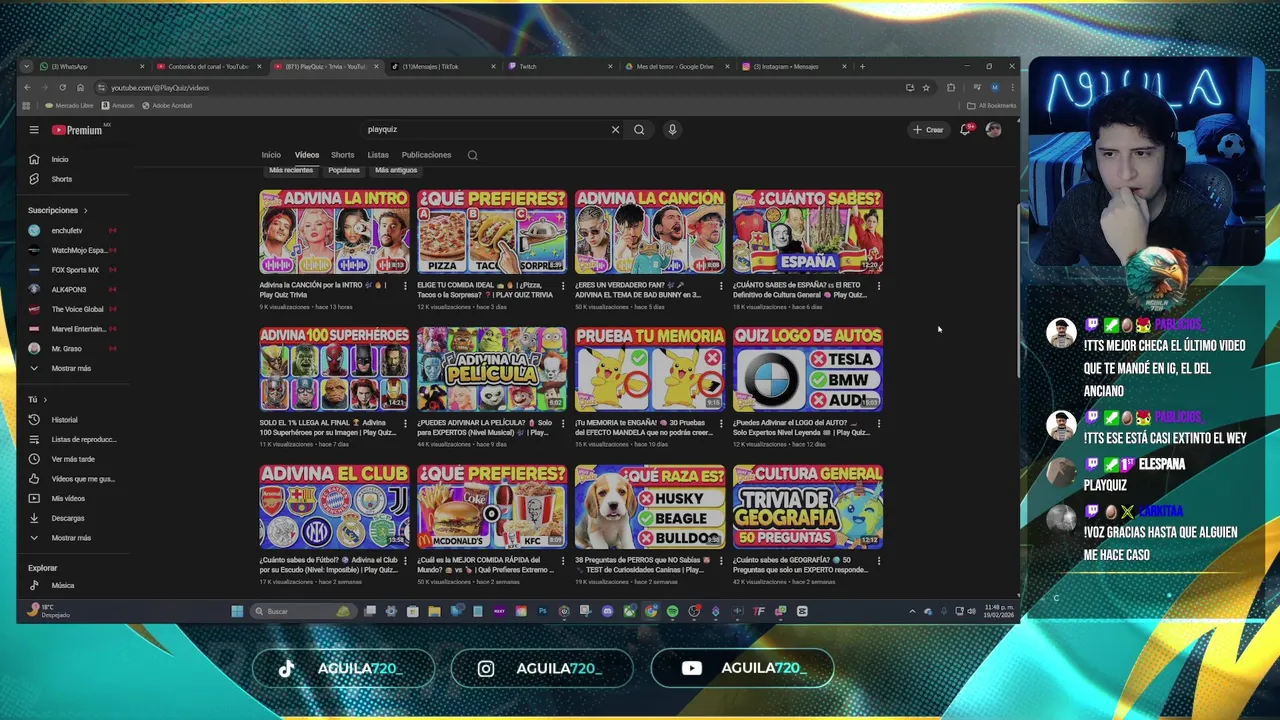
Task: Go back in browser history
Action: (27, 87)
